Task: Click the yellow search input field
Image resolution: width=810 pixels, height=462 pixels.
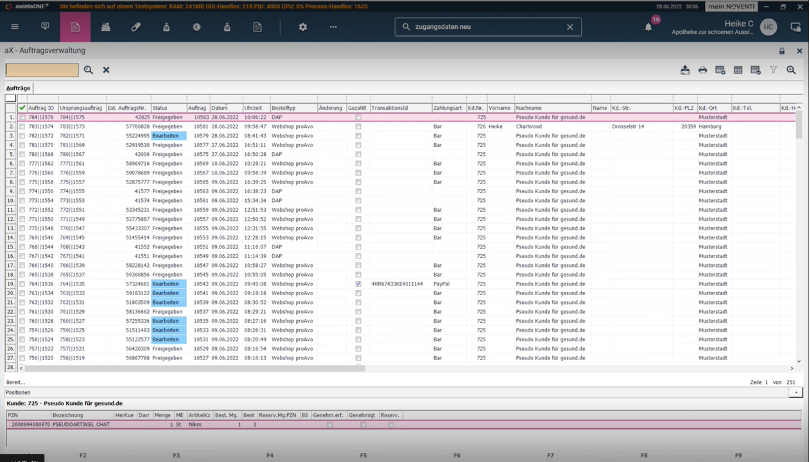Action: [x=42, y=70]
